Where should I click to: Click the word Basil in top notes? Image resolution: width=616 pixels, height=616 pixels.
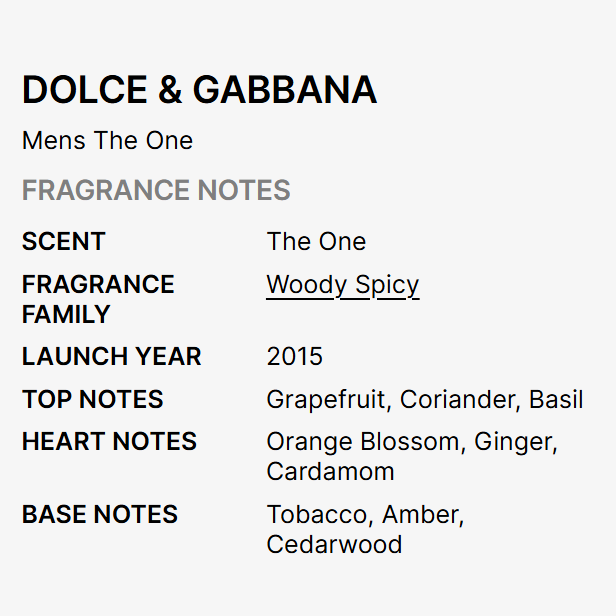[556, 400]
